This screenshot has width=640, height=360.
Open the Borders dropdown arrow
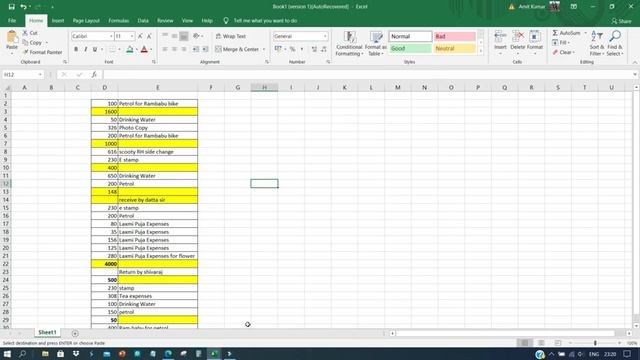tap(119, 49)
